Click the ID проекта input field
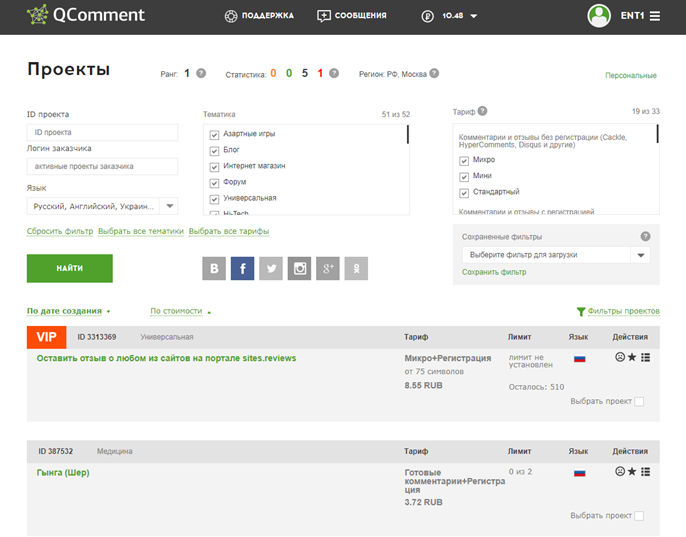Screen dimensions: 686x537 102,132
